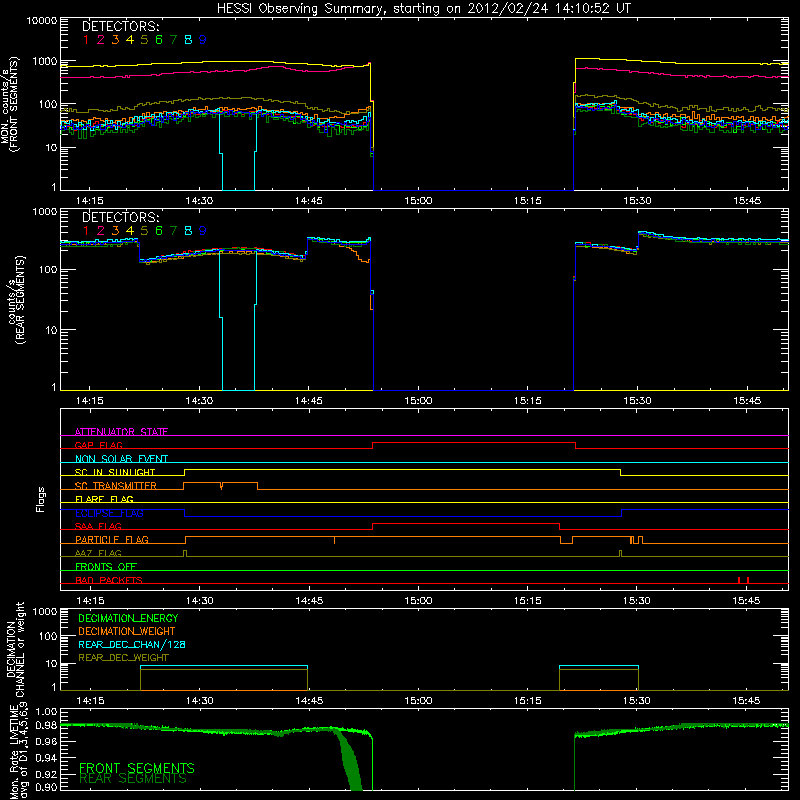The height and width of the screenshot is (800, 800).
Task: Select detector 9 in front segments legend
Action: 203,40
